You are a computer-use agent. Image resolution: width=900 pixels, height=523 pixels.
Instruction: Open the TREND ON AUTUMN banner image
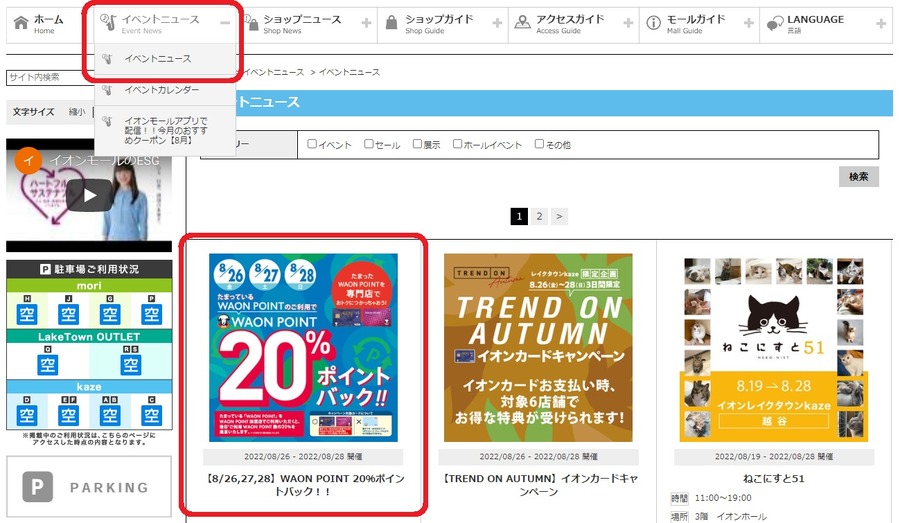pyautogui.click(x=538, y=348)
